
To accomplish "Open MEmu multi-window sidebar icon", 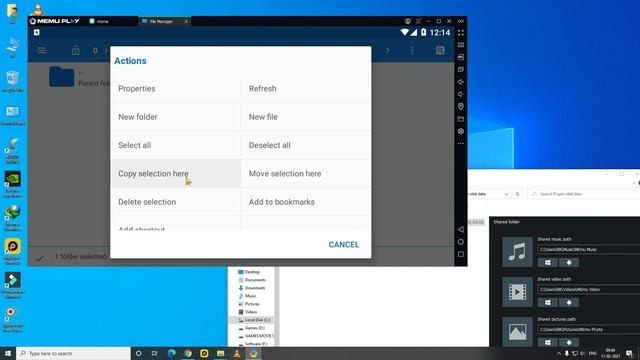I will click(x=461, y=57).
